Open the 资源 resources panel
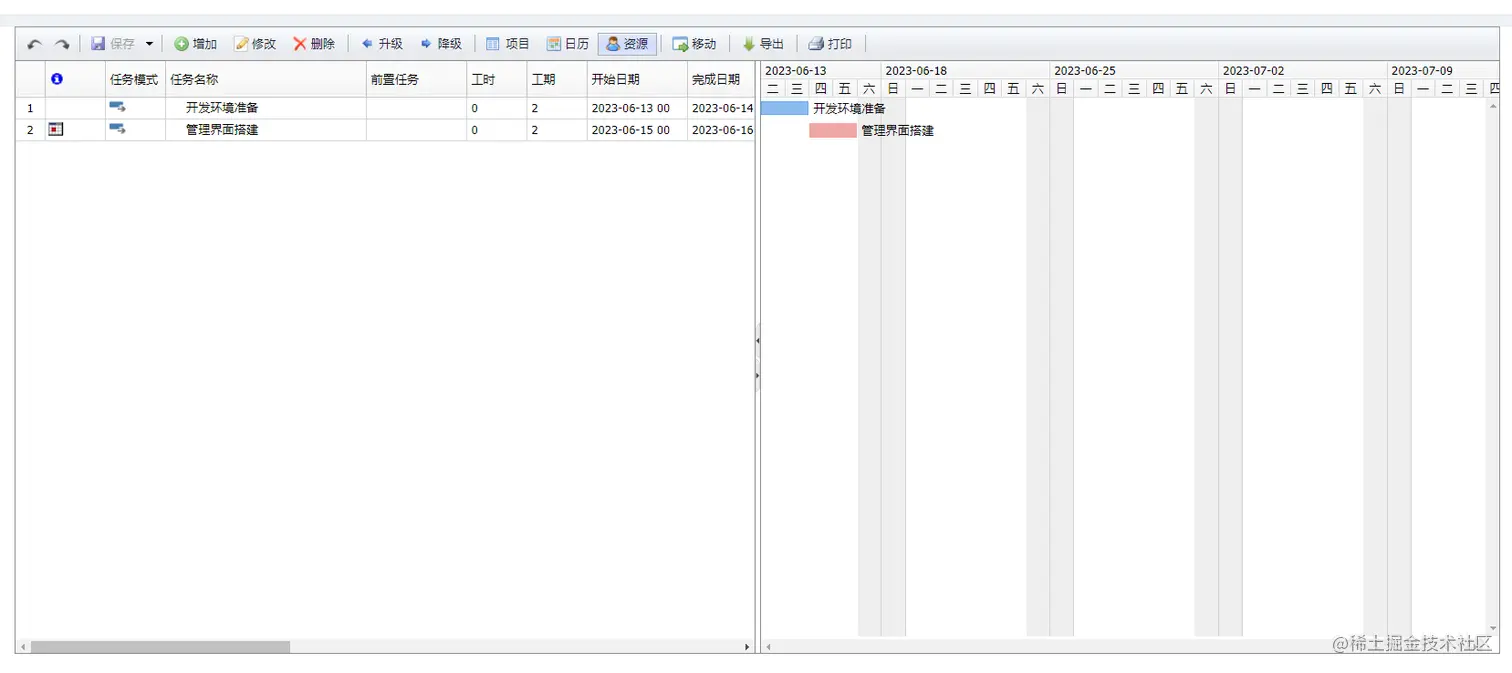 (627, 44)
